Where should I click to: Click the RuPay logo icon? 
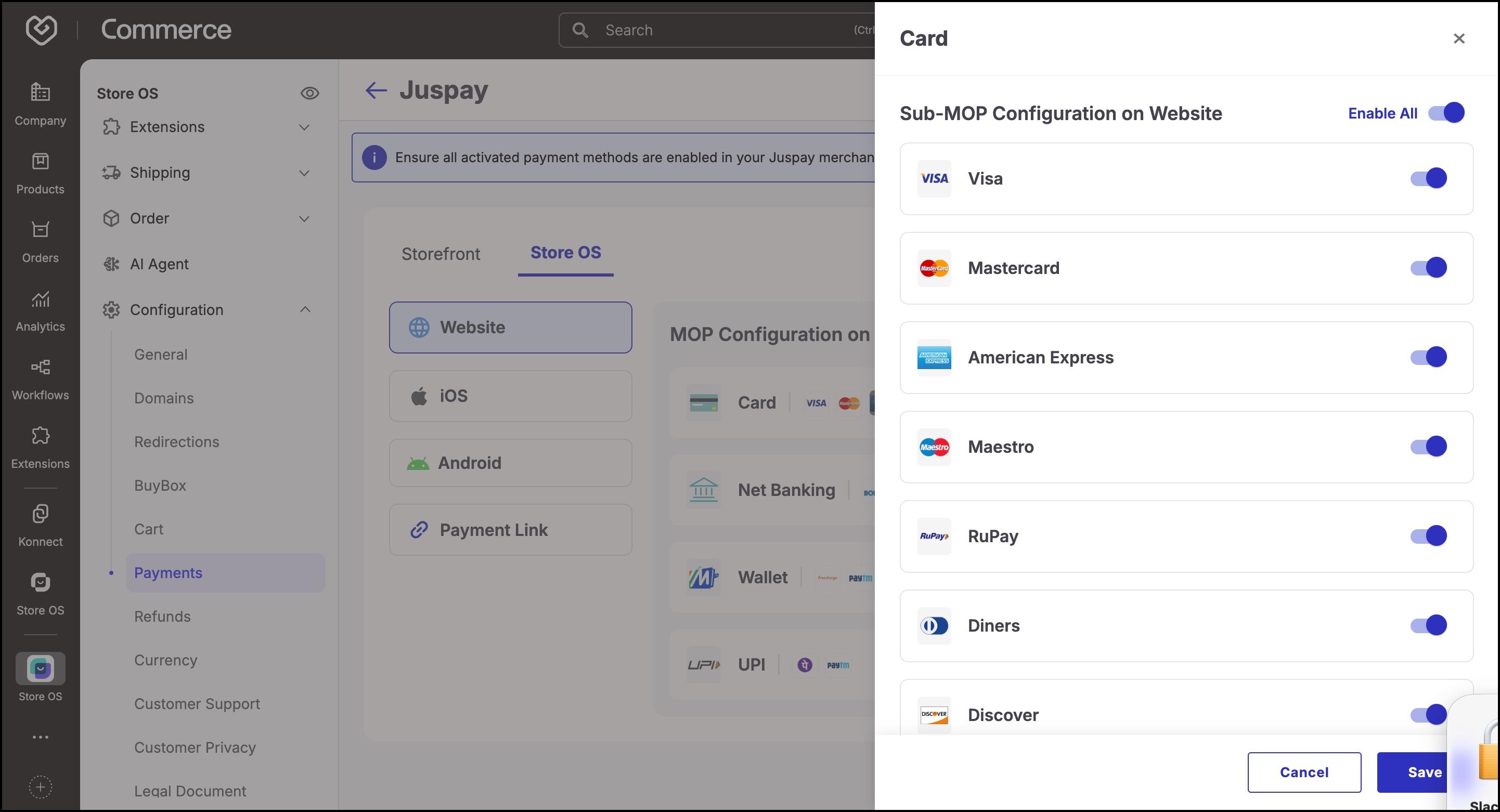934,536
